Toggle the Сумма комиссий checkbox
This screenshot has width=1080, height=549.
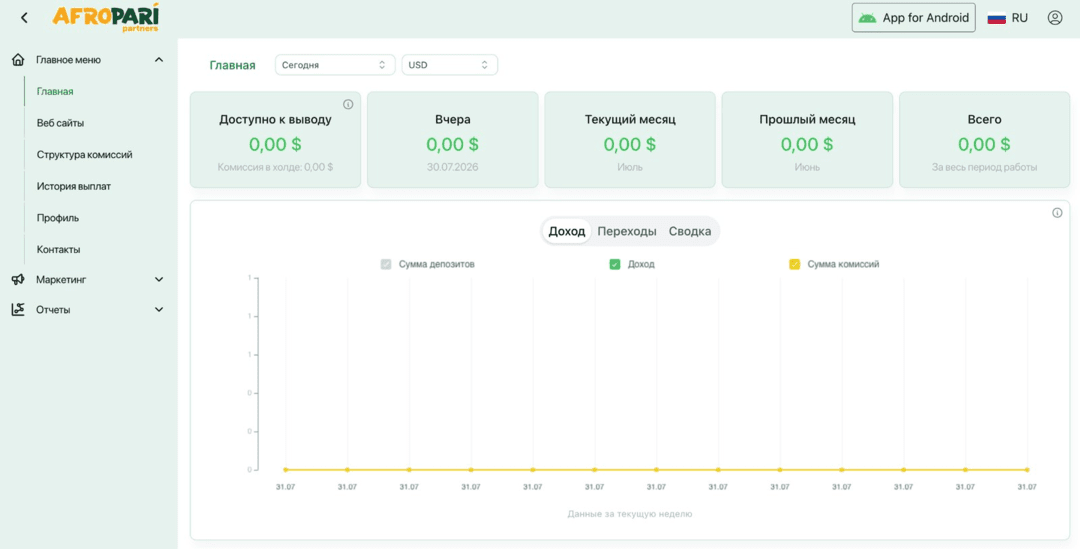tap(795, 265)
